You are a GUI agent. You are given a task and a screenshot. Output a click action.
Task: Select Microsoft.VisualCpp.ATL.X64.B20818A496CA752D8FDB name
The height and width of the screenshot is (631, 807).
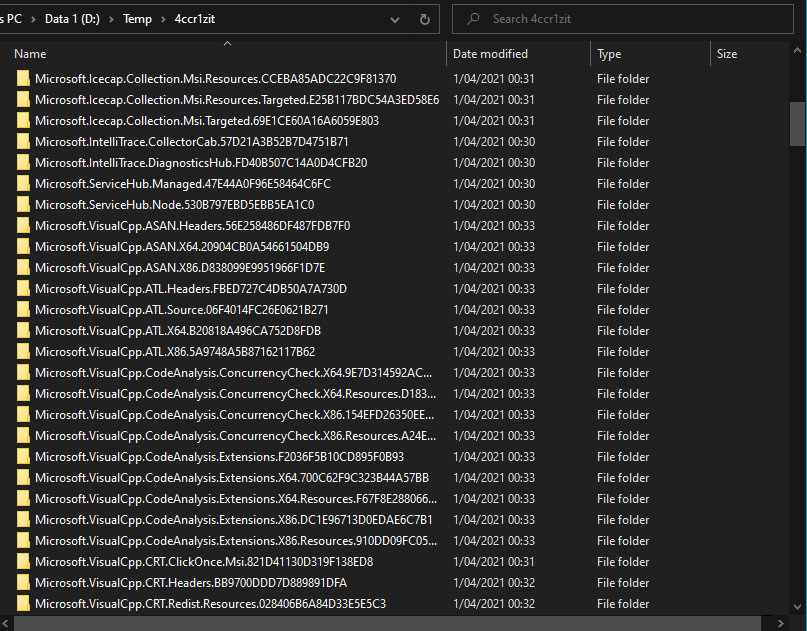click(178, 330)
